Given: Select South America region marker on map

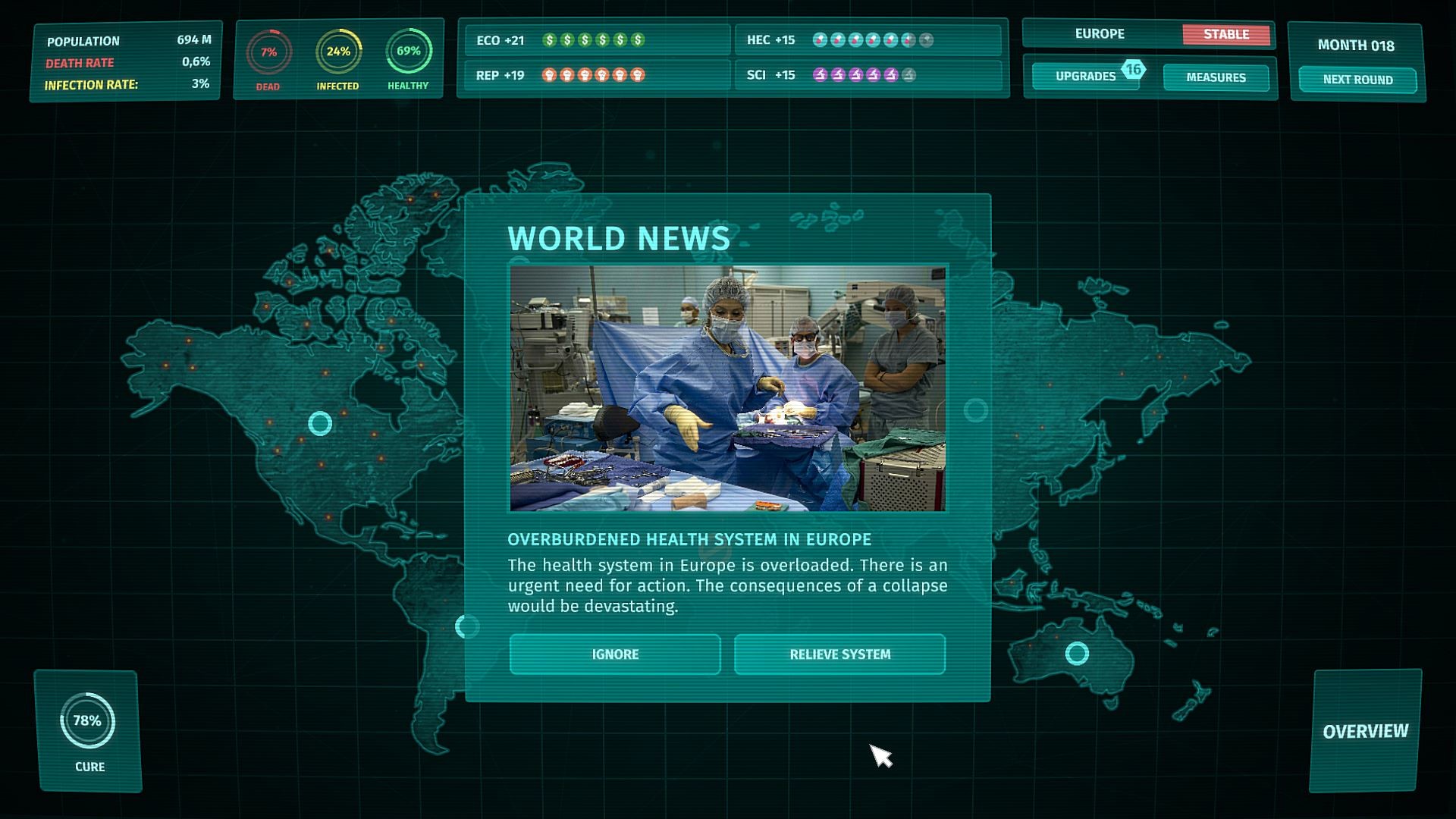Looking at the screenshot, I should point(466,626).
